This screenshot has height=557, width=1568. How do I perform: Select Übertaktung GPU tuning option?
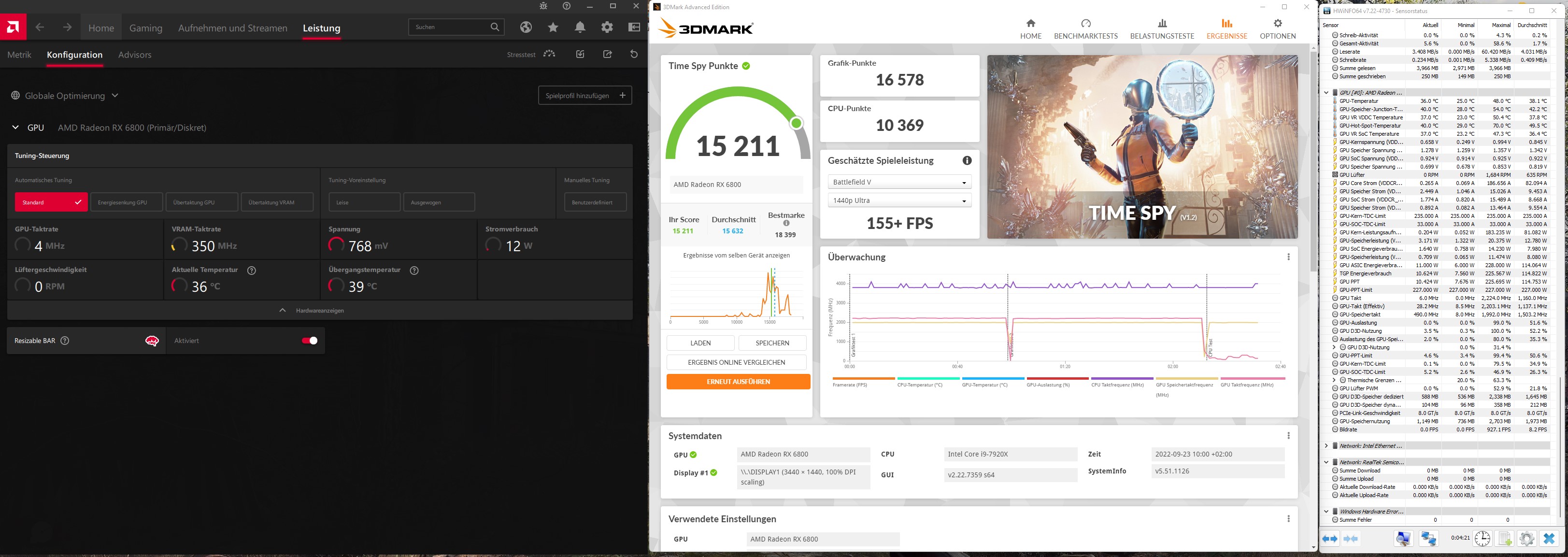[201, 202]
